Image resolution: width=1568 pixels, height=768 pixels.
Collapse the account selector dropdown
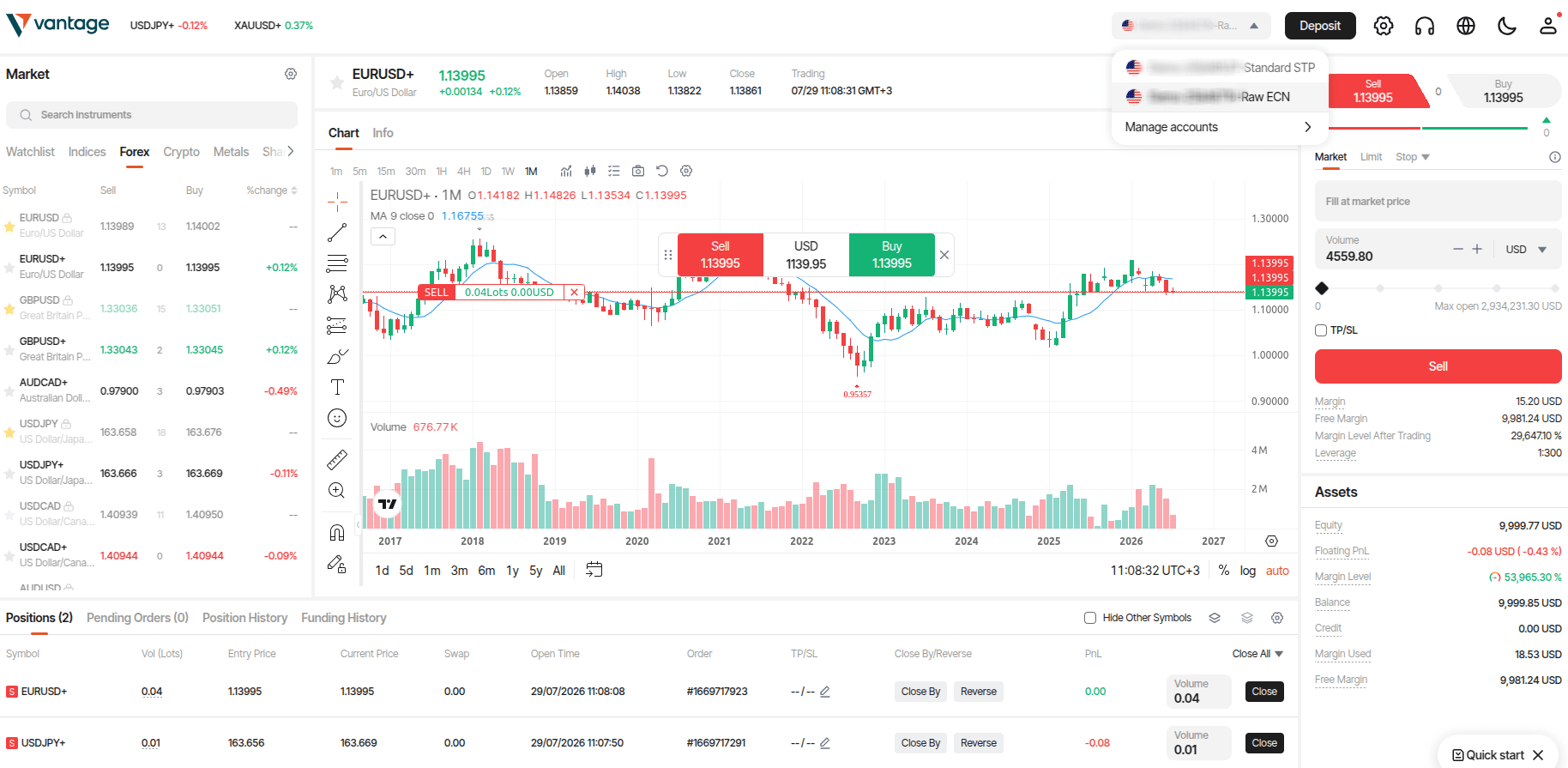1254,26
